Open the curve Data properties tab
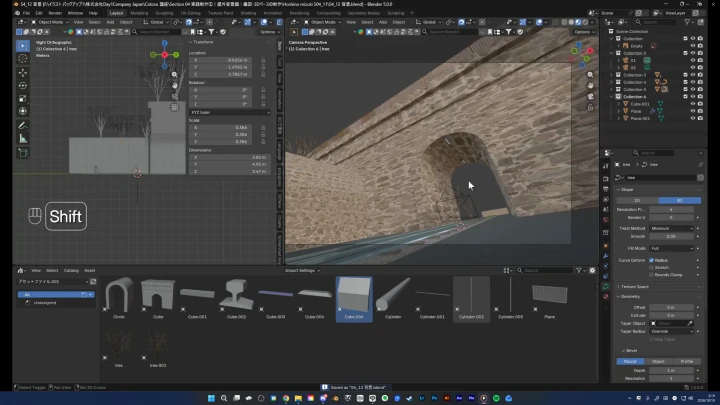This screenshot has height=405, width=720. 606,287
